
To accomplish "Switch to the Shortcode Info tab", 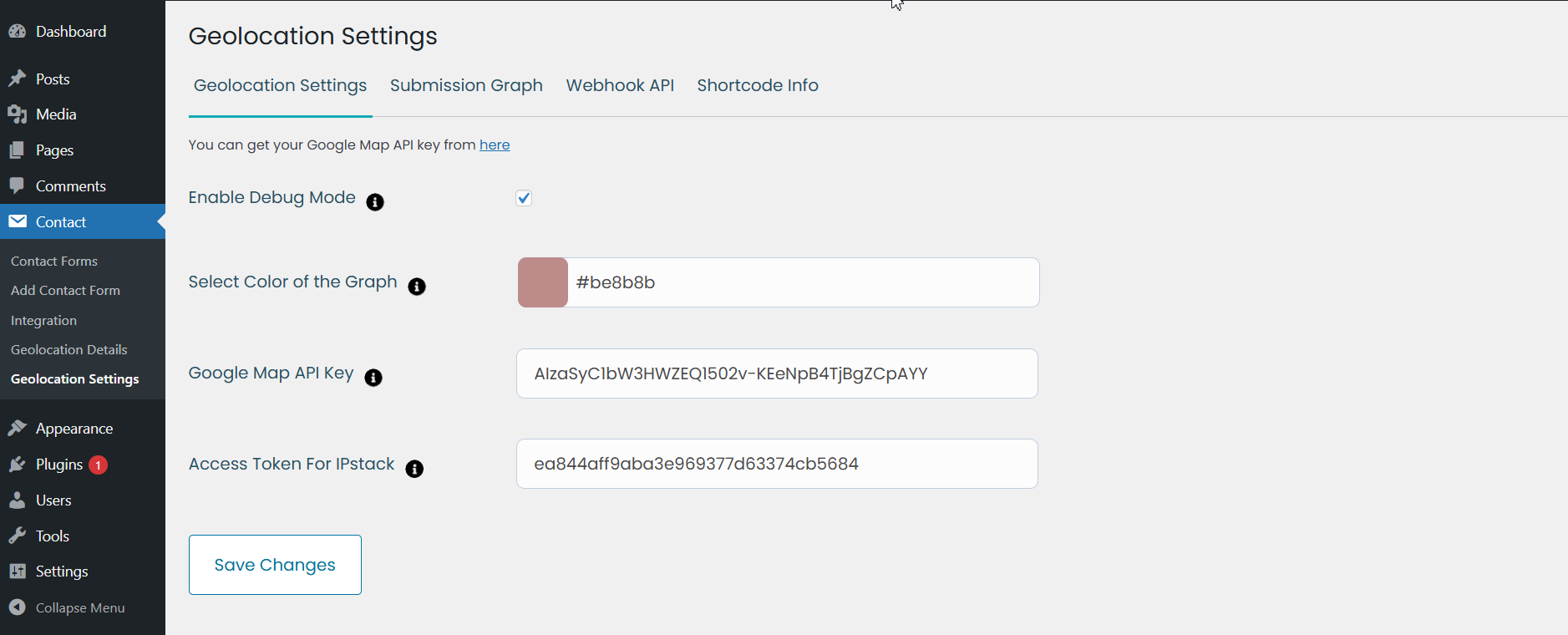I will [758, 85].
